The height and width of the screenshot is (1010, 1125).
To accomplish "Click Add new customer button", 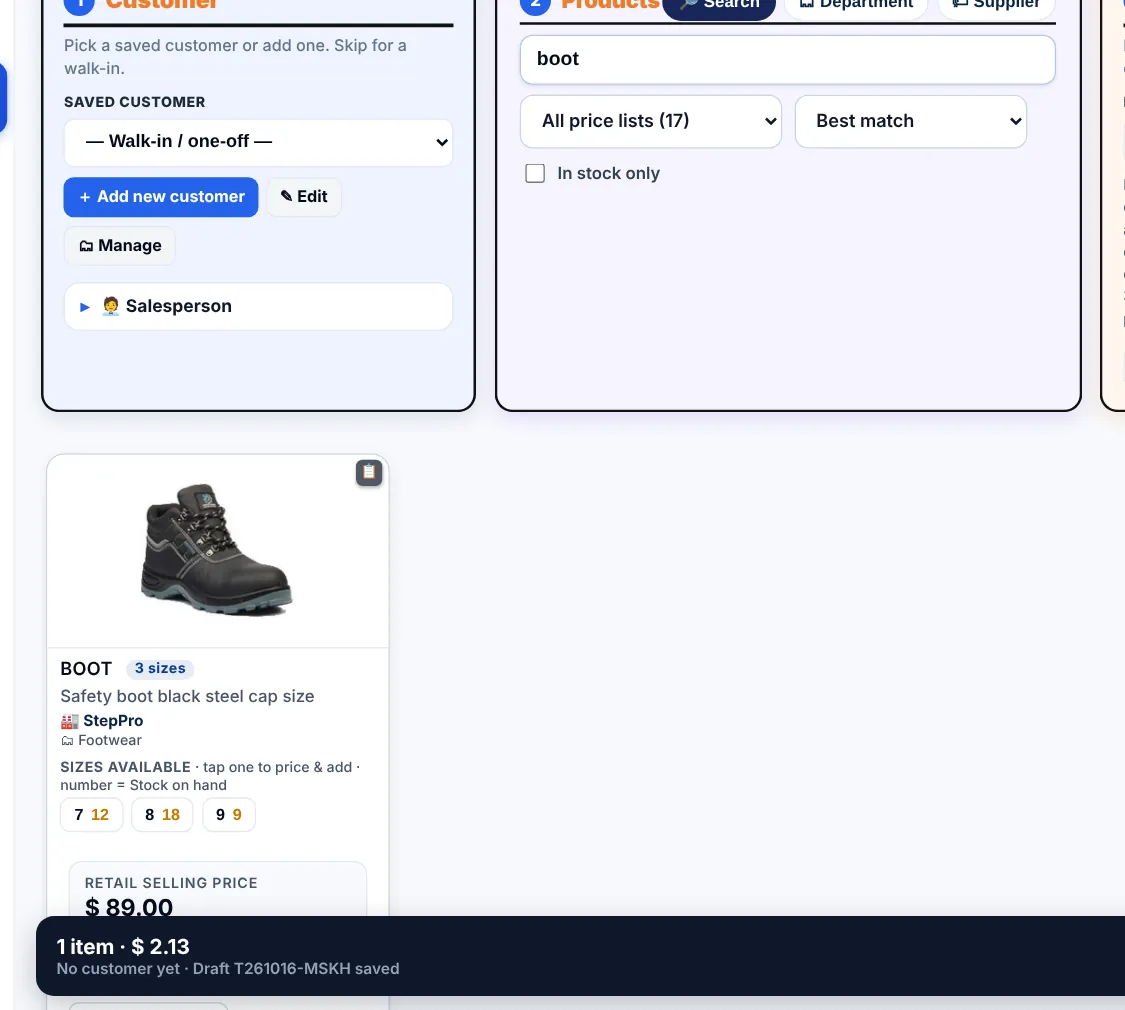I will pos(161,197).
